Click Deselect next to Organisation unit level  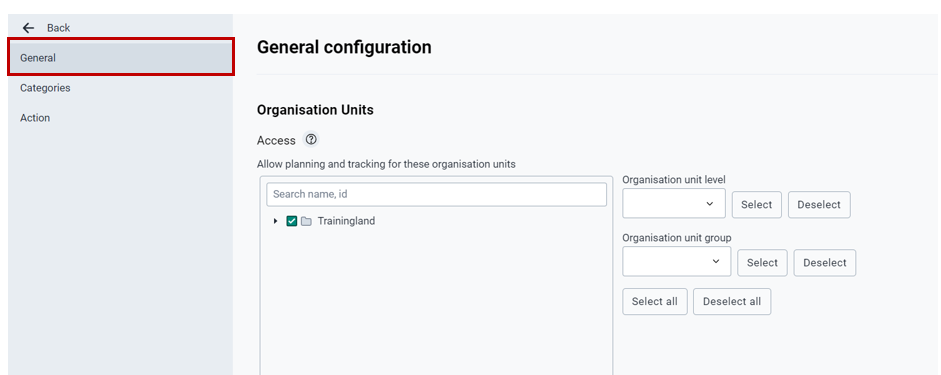pos(819,205)
